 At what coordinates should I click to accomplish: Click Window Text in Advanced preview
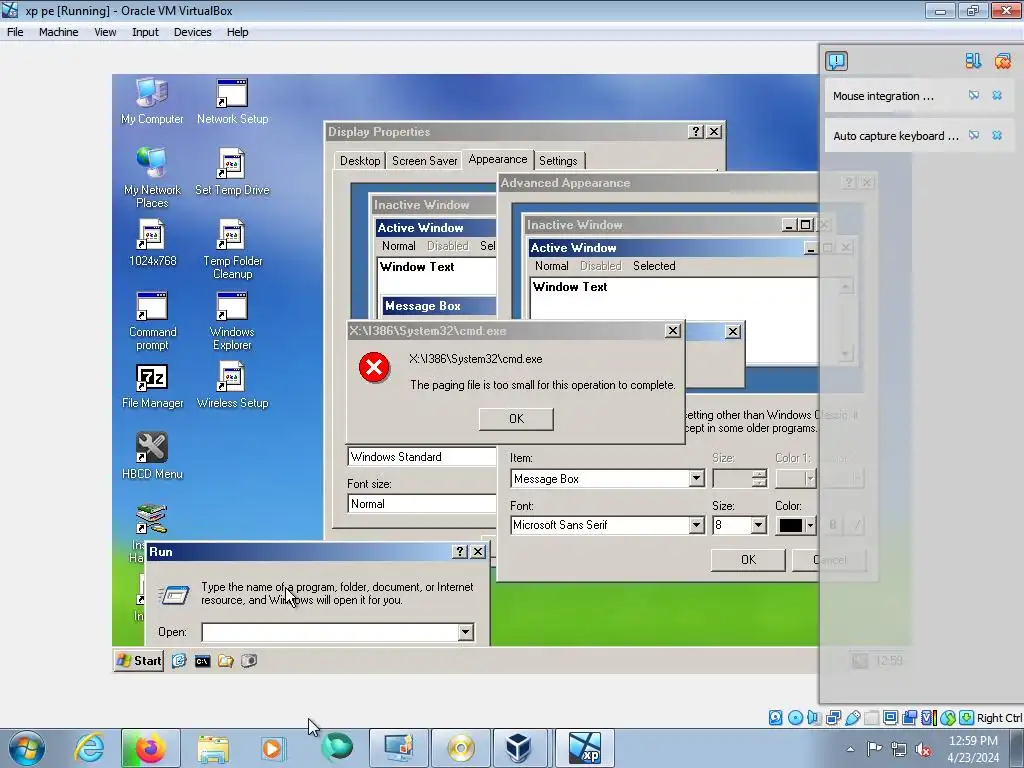click(x=569, y=287)
